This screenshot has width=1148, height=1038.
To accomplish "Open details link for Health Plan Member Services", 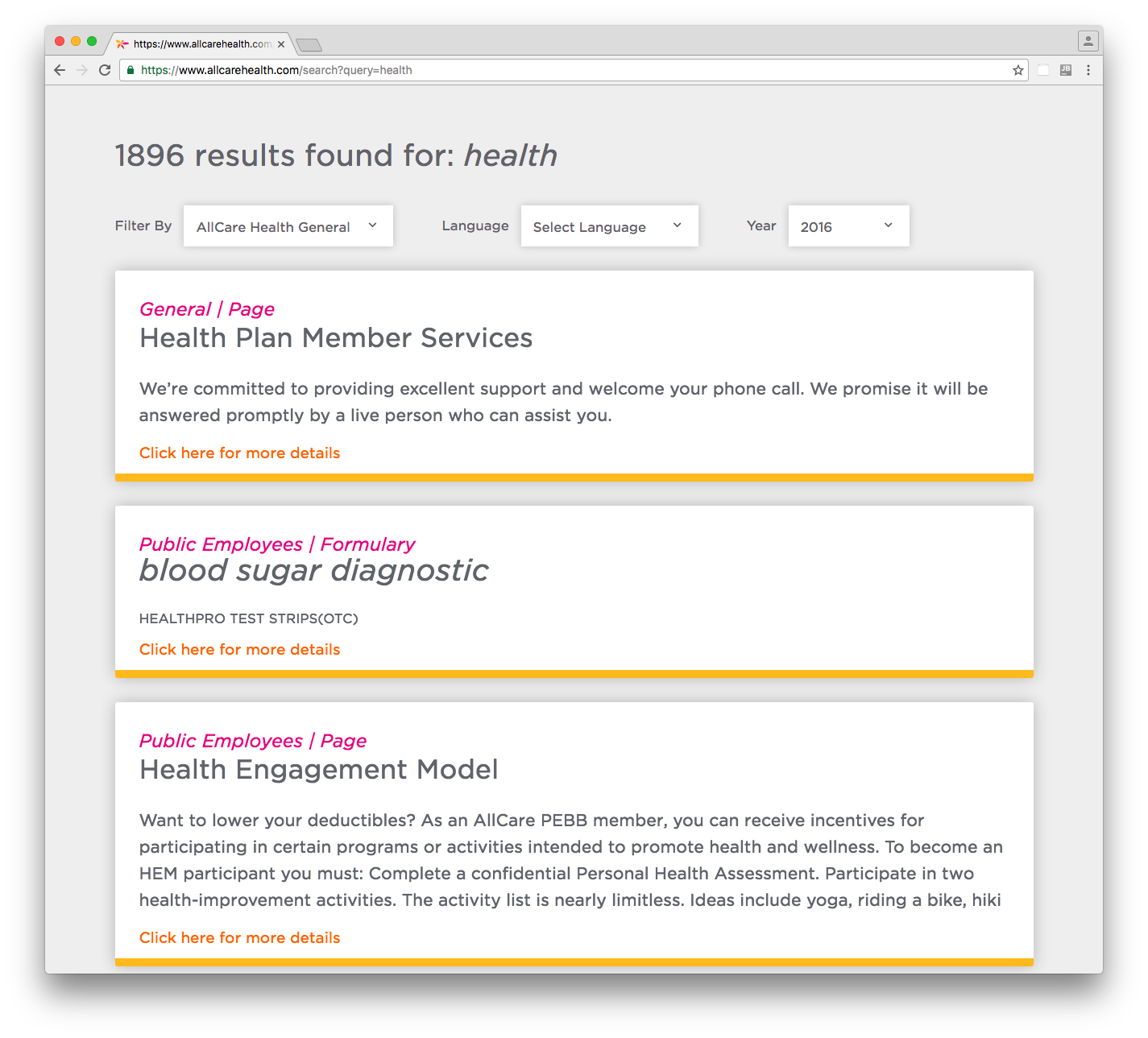I will click(x=239, y=453).
